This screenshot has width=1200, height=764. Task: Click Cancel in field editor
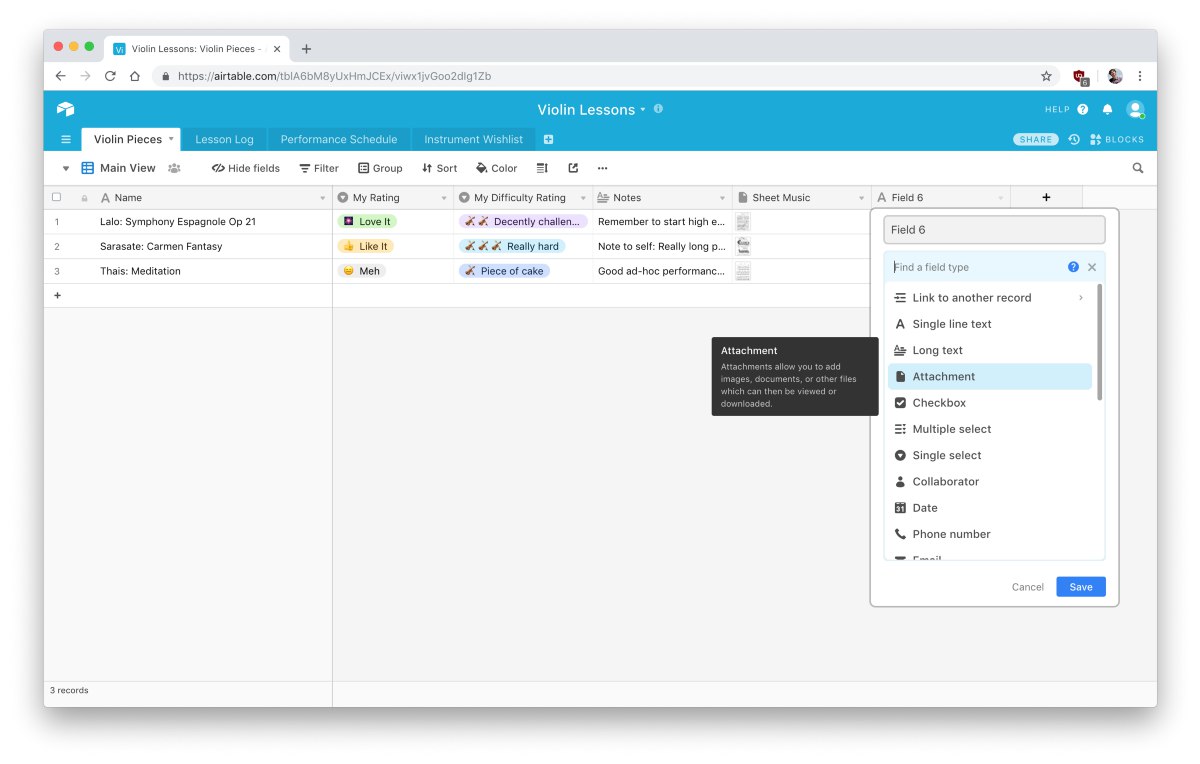1028,587
